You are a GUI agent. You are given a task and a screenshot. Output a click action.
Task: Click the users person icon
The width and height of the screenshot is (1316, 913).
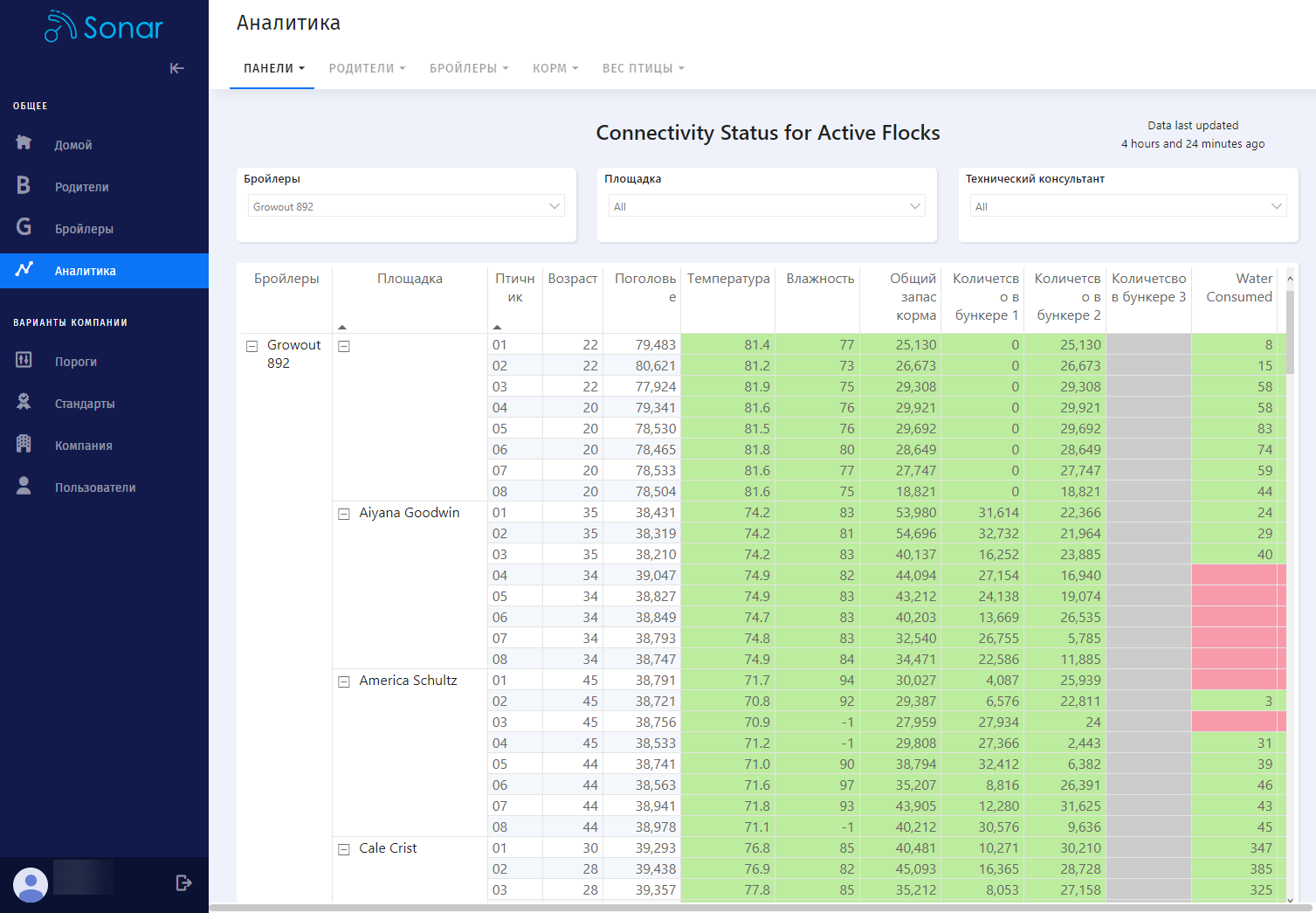click(24, 486)
